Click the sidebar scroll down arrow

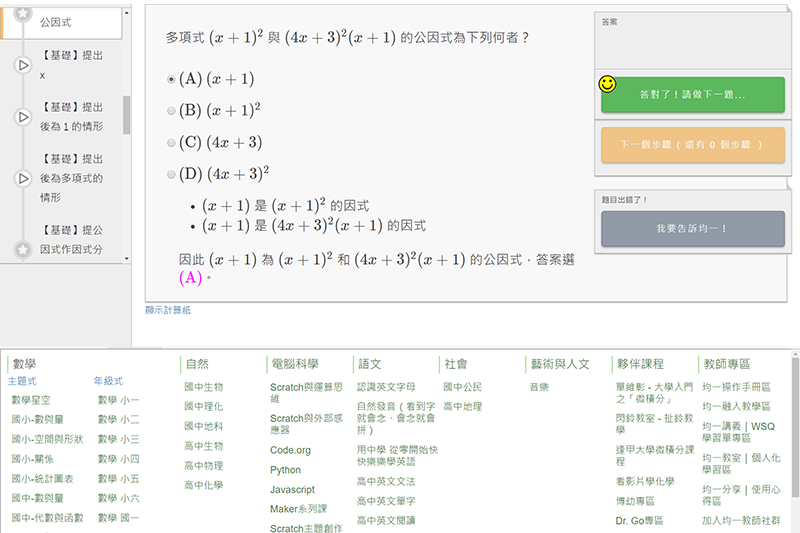click(x=127, y=259)
